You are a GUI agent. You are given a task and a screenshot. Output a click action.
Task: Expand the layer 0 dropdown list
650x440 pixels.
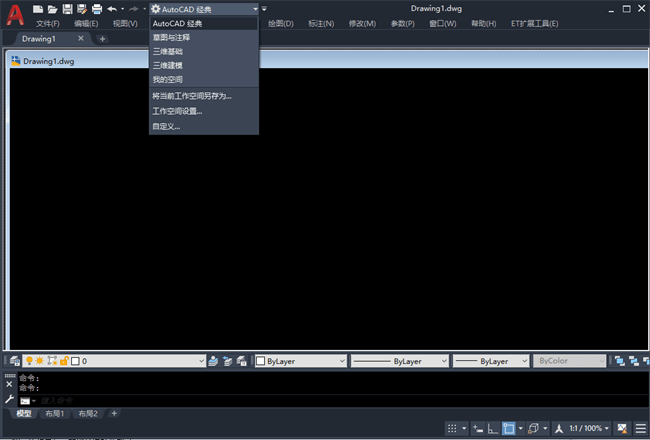pos(201,361)
